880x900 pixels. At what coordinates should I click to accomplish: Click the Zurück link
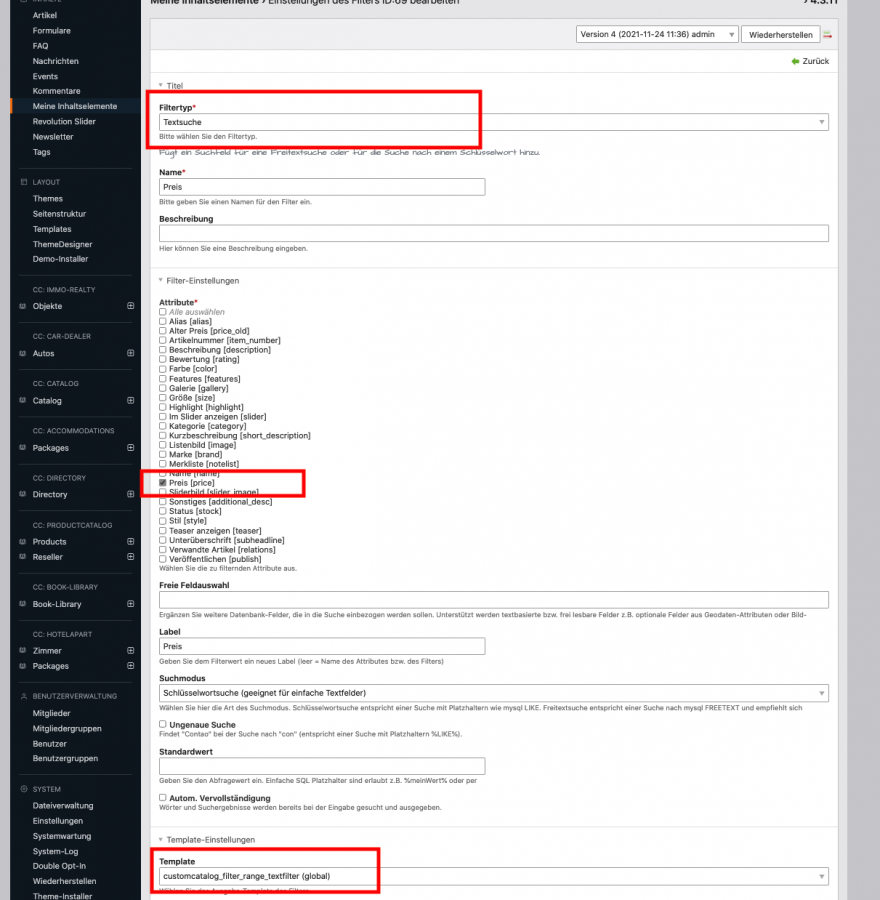(810, 61)
